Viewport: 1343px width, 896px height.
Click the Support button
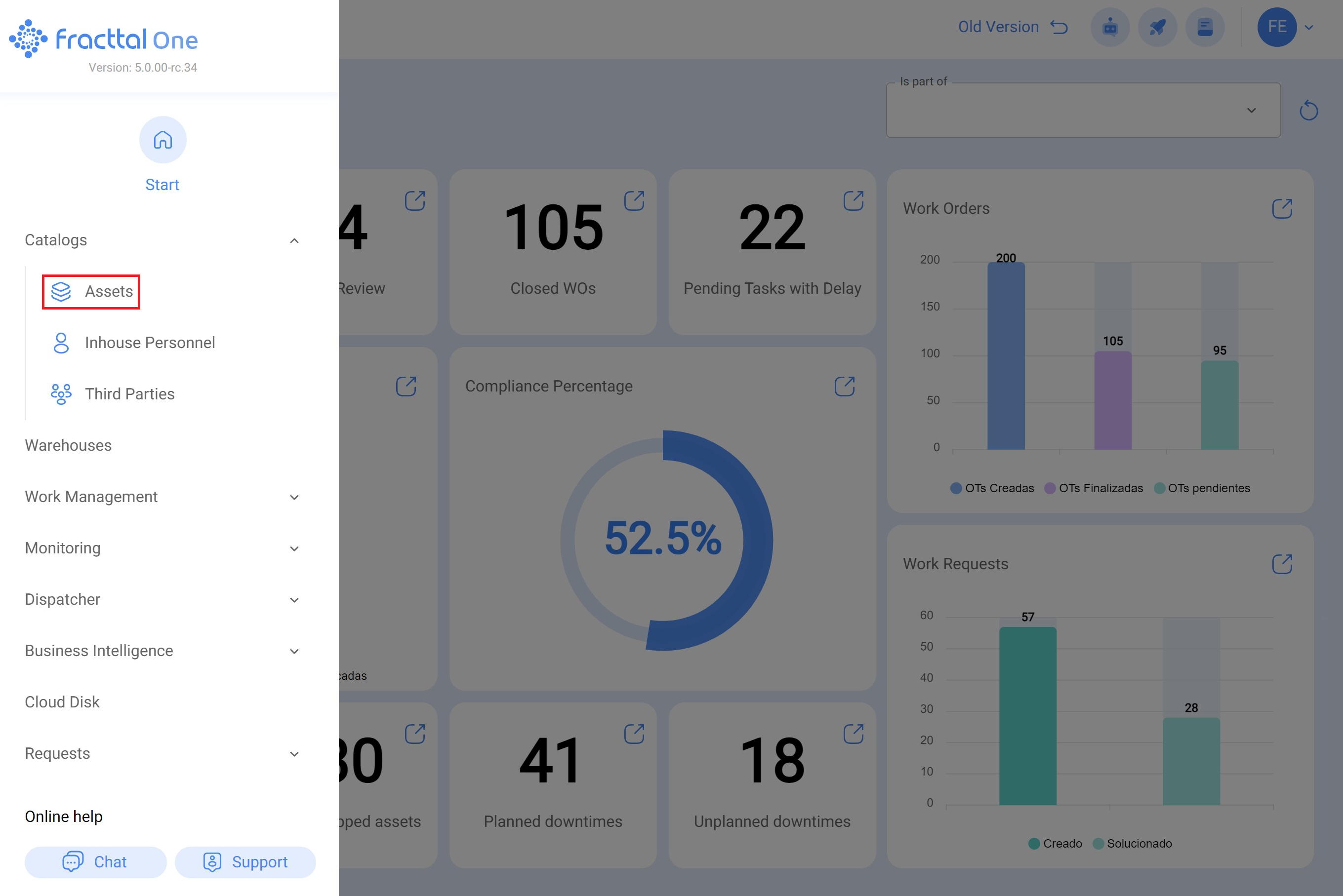point(245,862)
